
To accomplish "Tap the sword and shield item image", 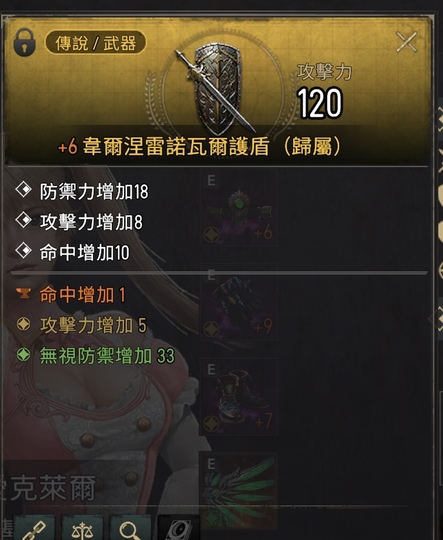I will [216, 89].
